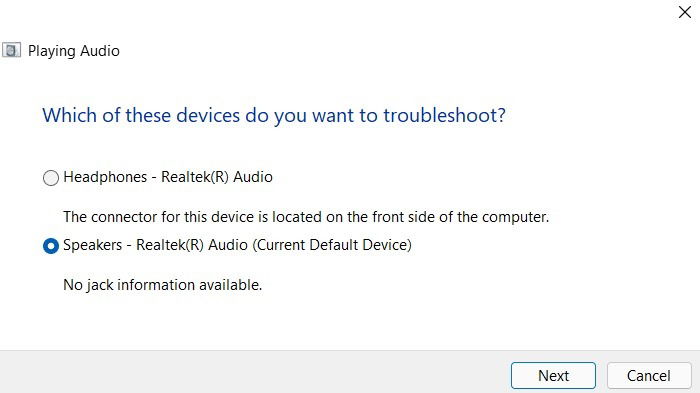Click the word 'Speakers' in the second option
This screenshot has width=700, height=393.
click(x=92, y=245)
